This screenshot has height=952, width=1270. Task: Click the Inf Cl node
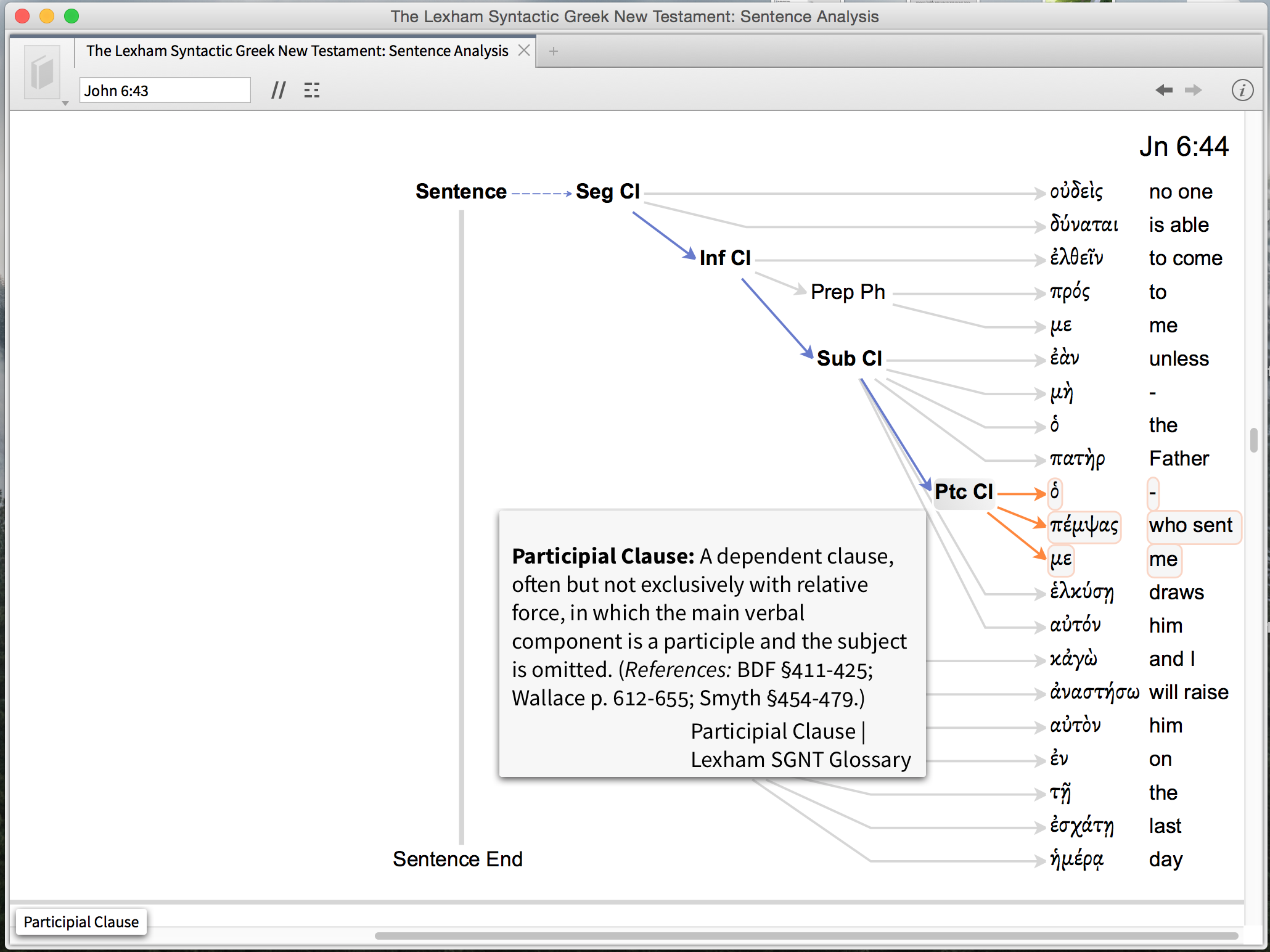[x=725, y=258]
